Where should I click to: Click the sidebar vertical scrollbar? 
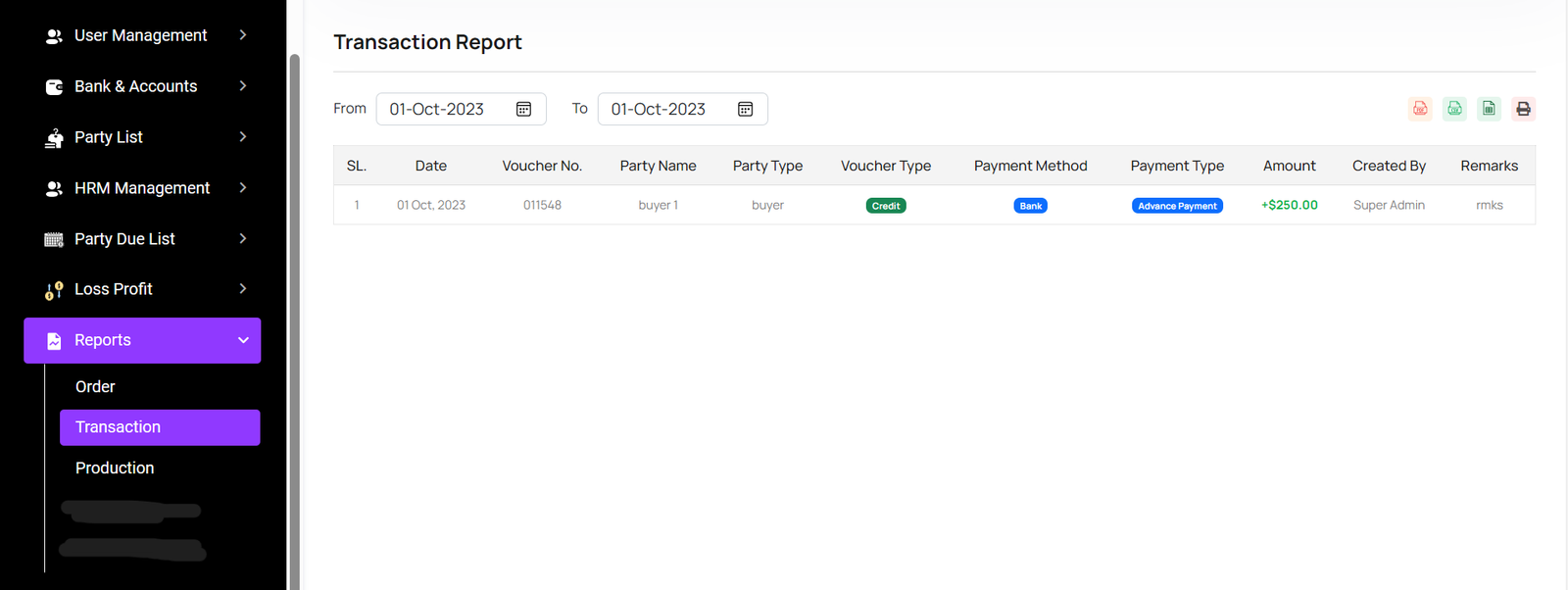[294, 294]
